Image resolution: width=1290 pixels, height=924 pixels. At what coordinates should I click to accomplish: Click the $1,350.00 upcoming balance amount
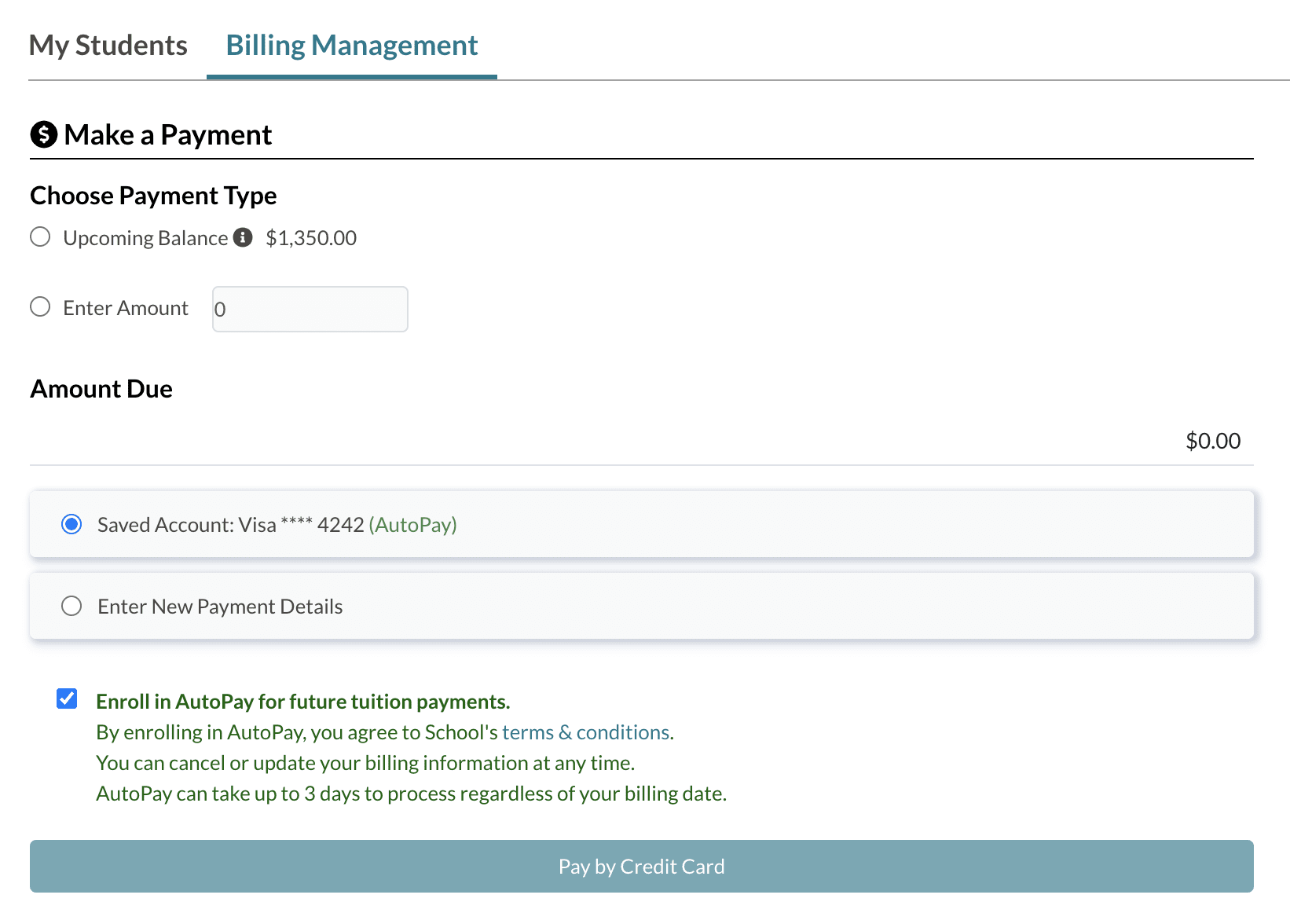(x=311, y=236)
